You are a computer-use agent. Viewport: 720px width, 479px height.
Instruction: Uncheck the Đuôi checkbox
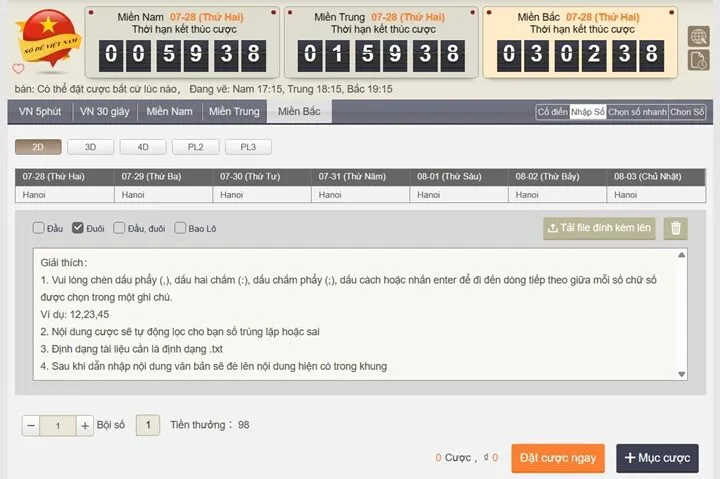click(78, 228)
